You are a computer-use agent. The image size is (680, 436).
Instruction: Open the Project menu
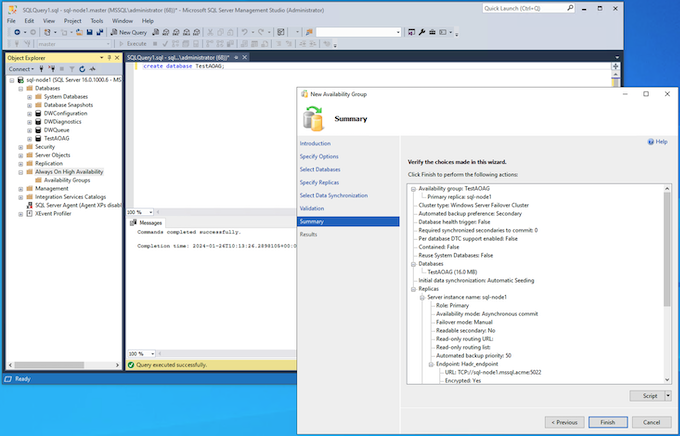[72, 21]
